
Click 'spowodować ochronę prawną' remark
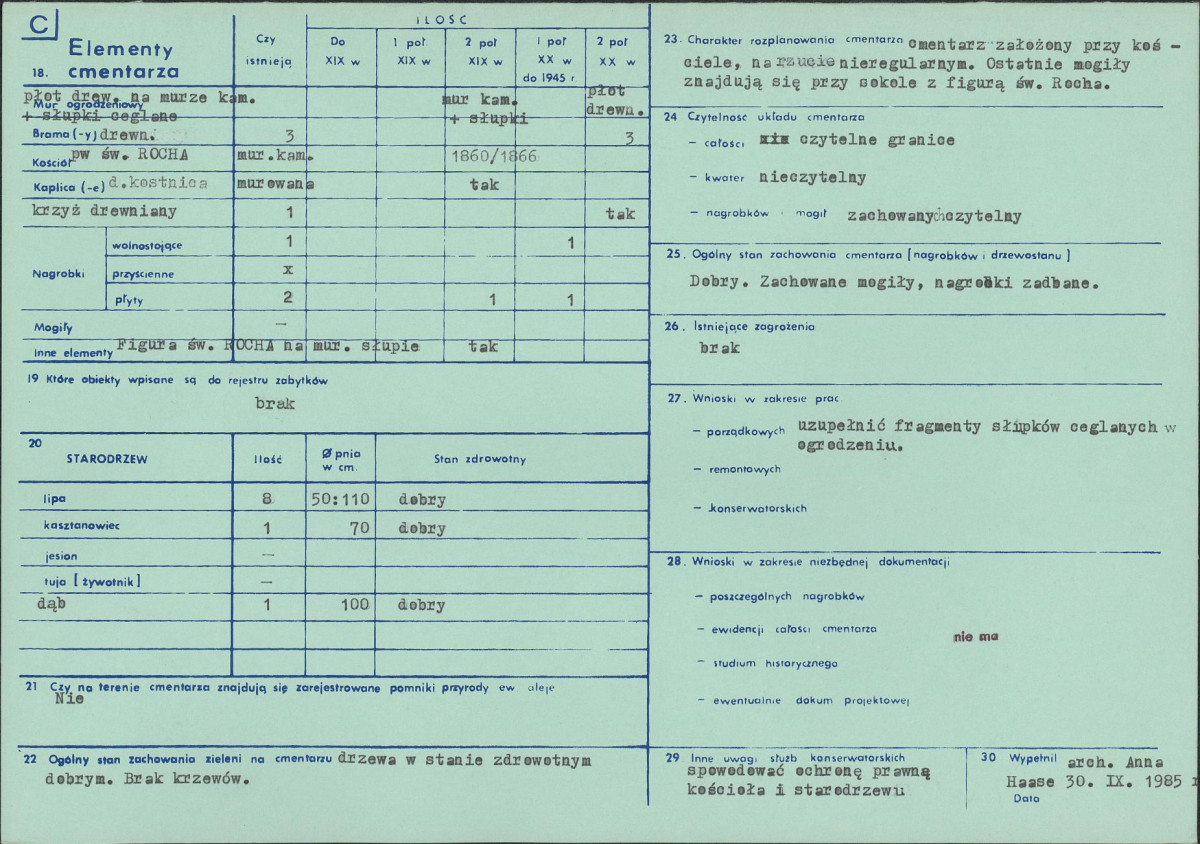[811, 773]
